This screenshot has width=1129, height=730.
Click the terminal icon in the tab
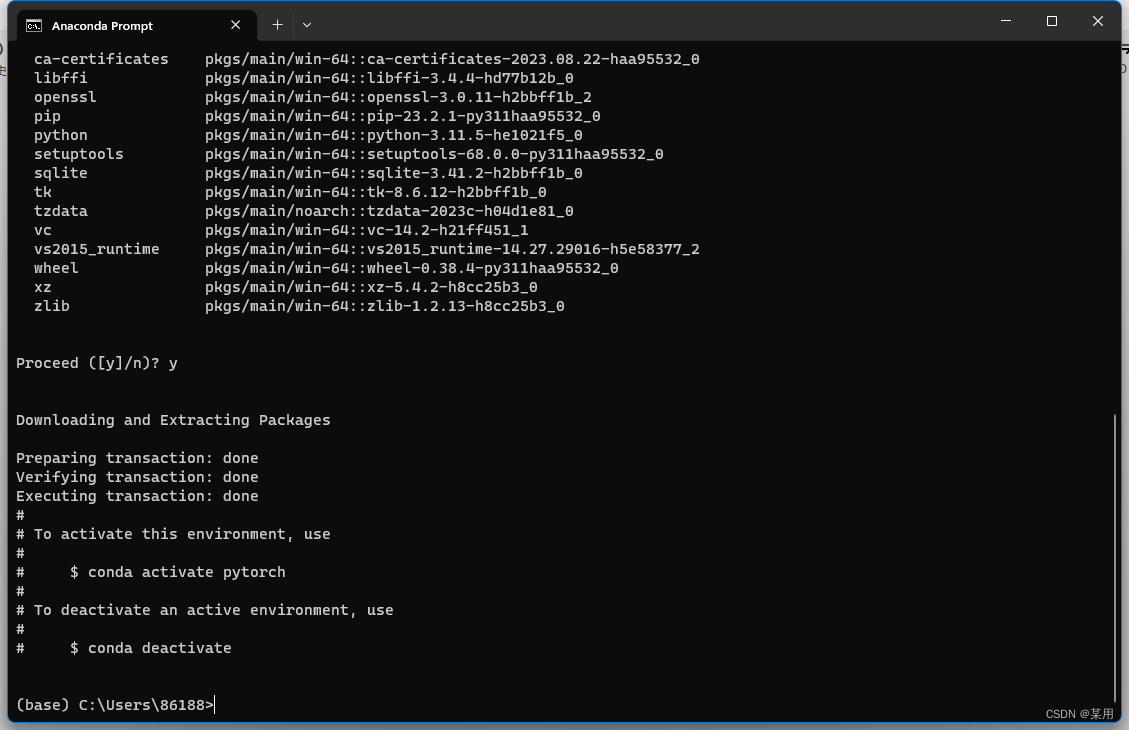(x=34, y=26)
